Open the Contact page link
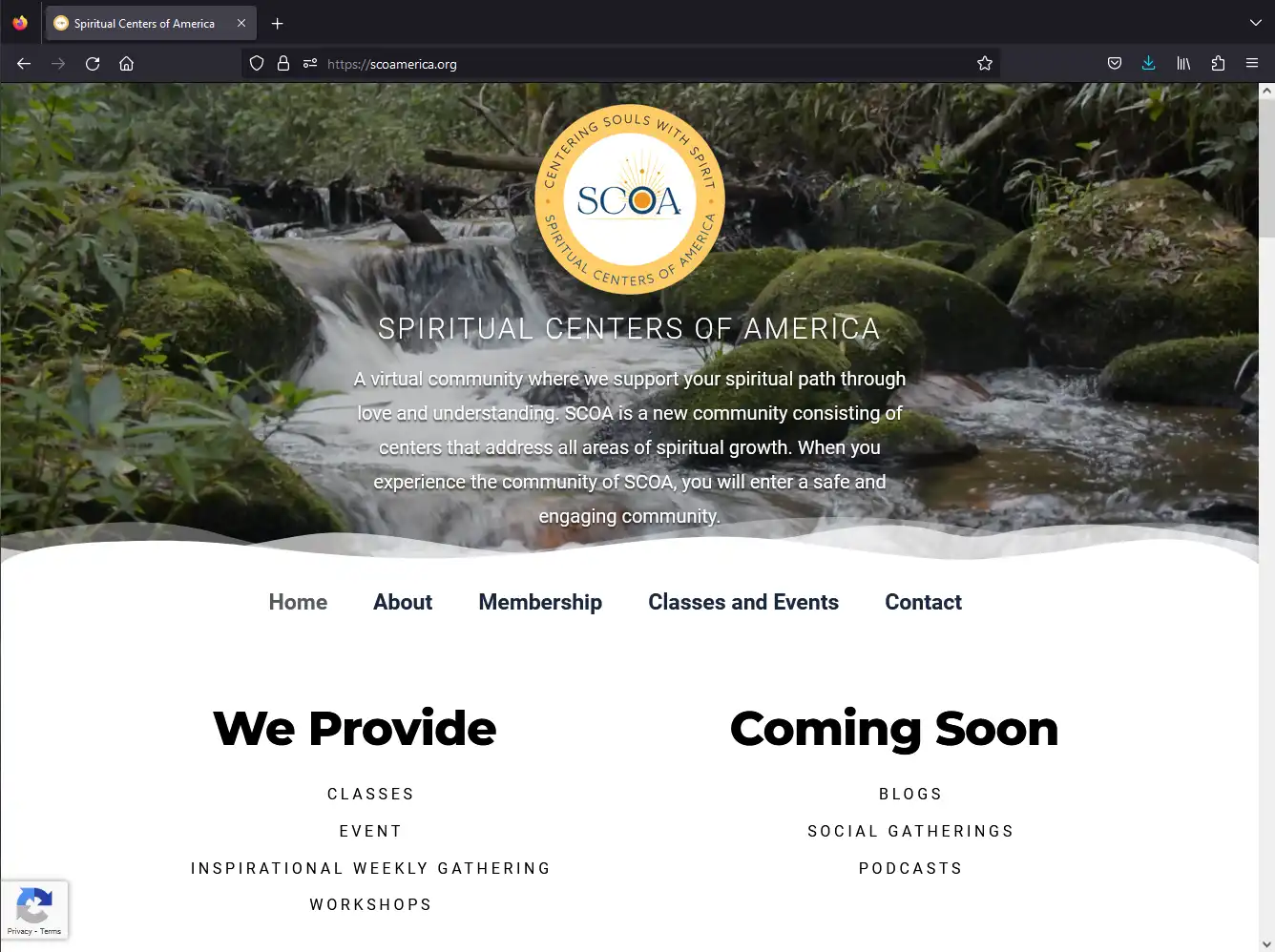The width and height of the screenshot is (1275, 952). click(x=923, y=602)
